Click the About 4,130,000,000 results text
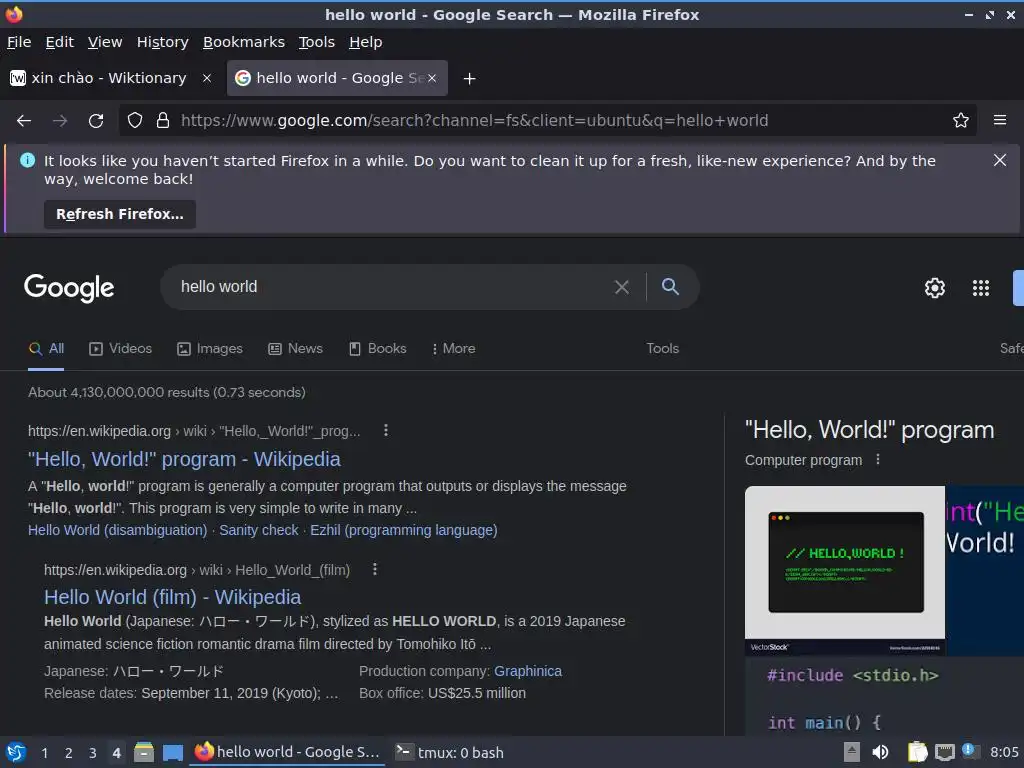The height and width of the screenshot is (768, 1024). [x=167, y=392]
